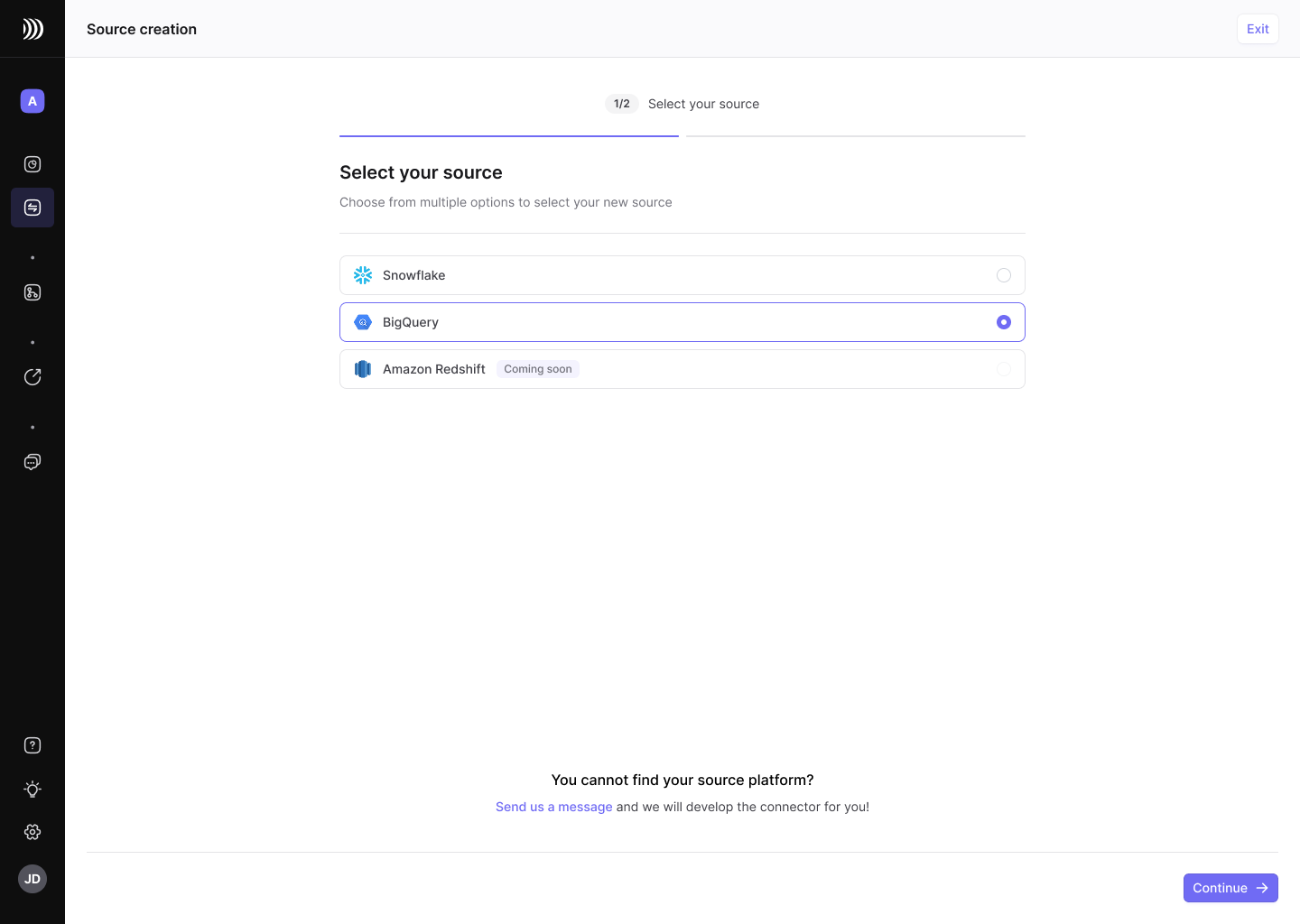This screenshot has height=924, width=1300.
Task: Click the circular arrow export sidebar icon
Action: (x=32, y=377)
